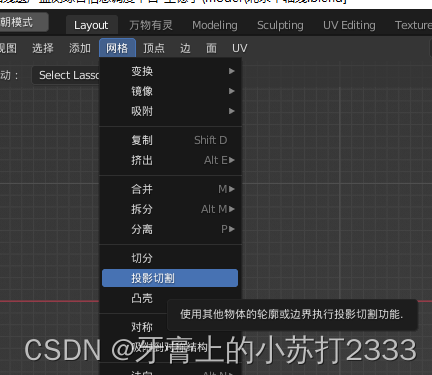This screenshot has width=432, height=375.
Task: Select the highlighted 投影切割 entry
Action: click(170, 278)
